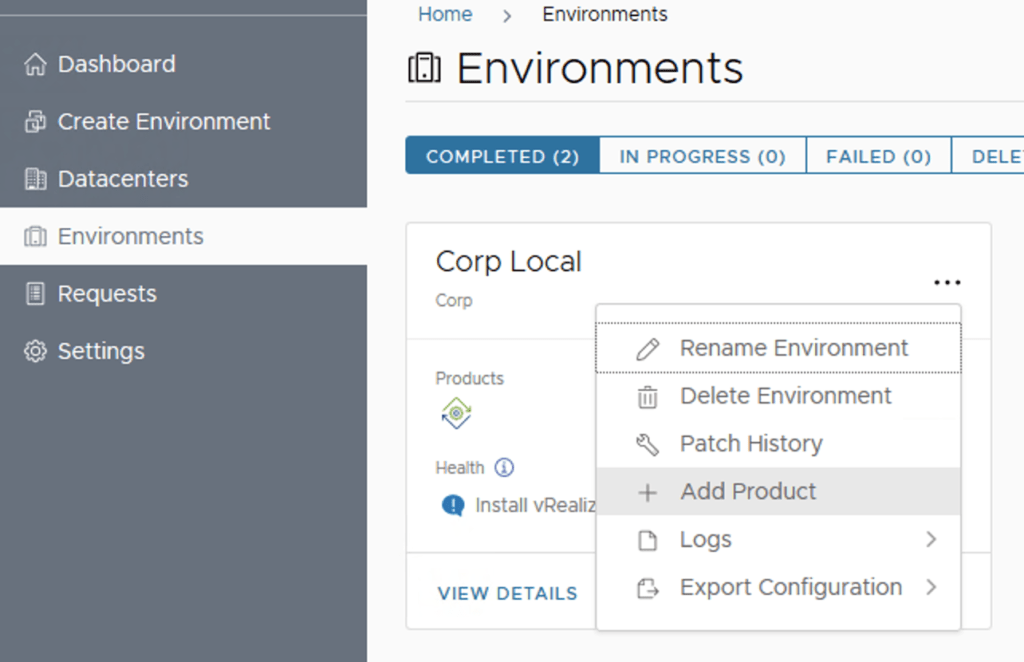Select Rename Environment from the menu
1024x662 pixels.
(x=793, y=349)
